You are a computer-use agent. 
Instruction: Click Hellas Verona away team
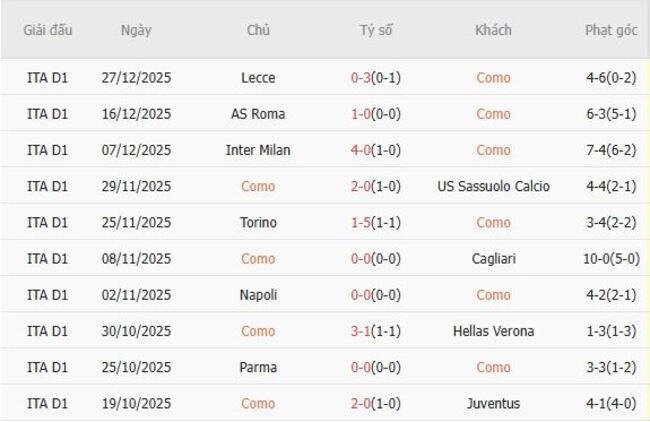493,331
